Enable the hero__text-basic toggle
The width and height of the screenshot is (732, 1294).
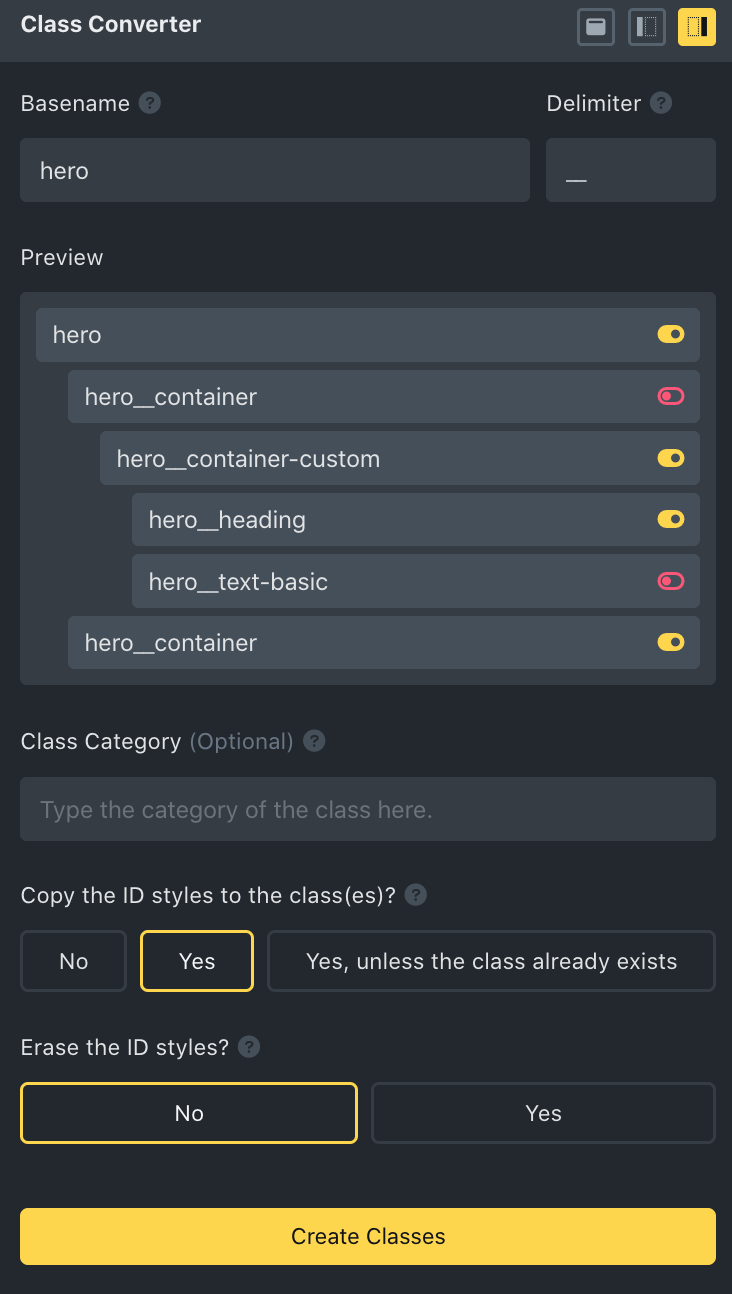coord(671,582)
